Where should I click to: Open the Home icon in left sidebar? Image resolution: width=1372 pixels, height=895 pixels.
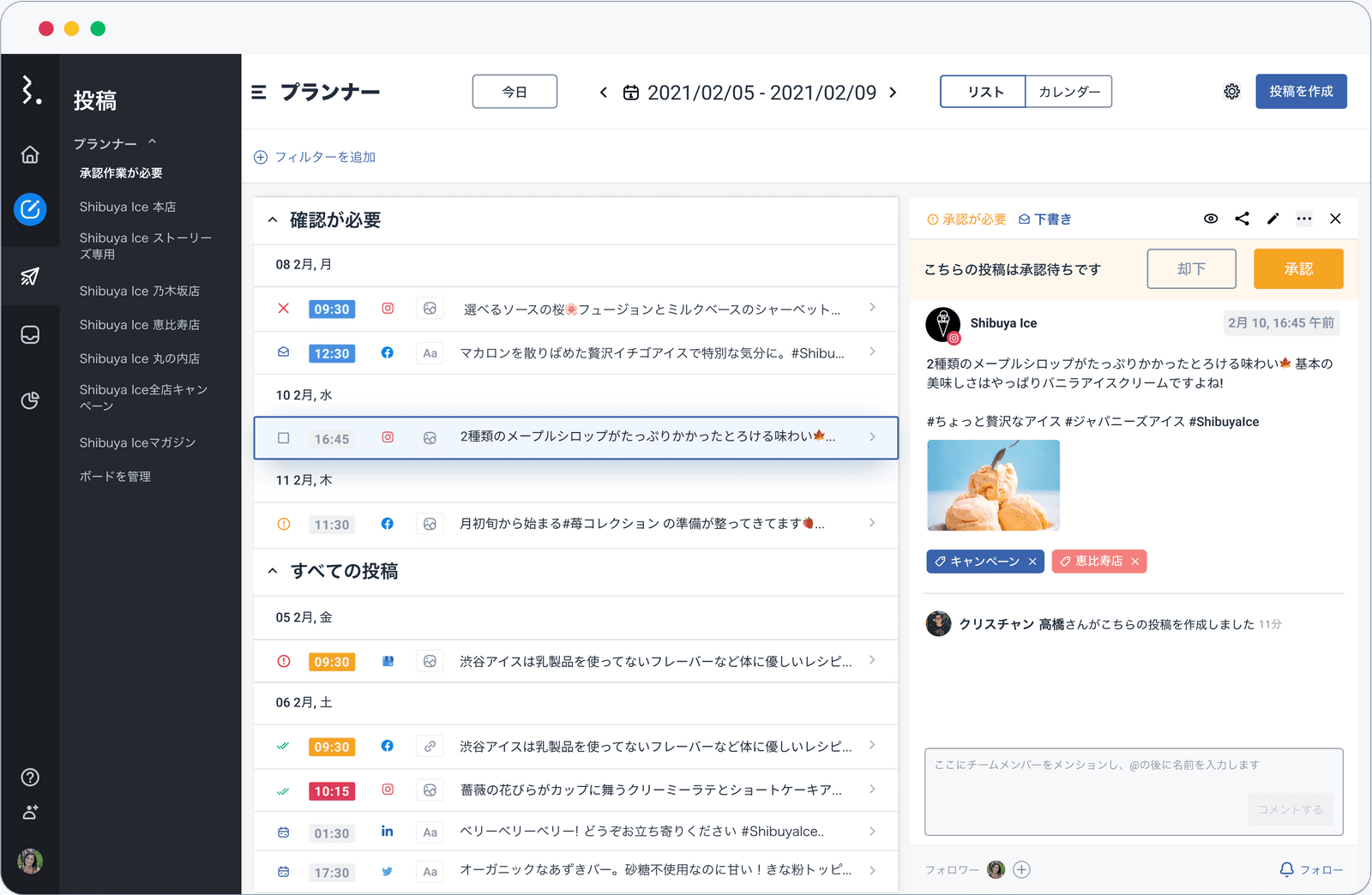30,154
